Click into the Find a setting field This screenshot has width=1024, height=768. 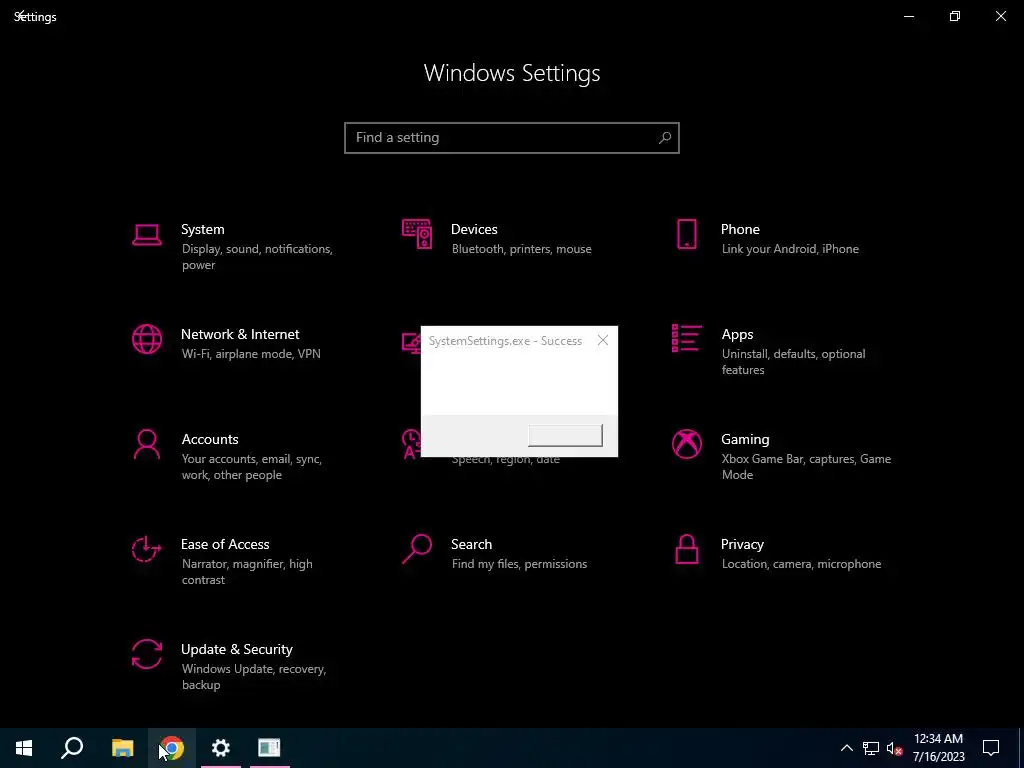click(x=512, y=138)
